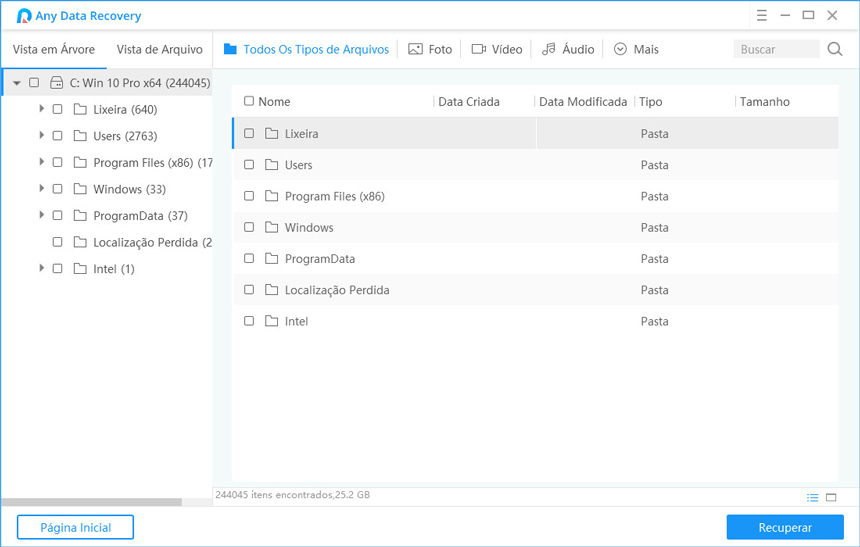Switch to thumbnail view icon
Screen dimensions: 860x547
click(831, 498)
